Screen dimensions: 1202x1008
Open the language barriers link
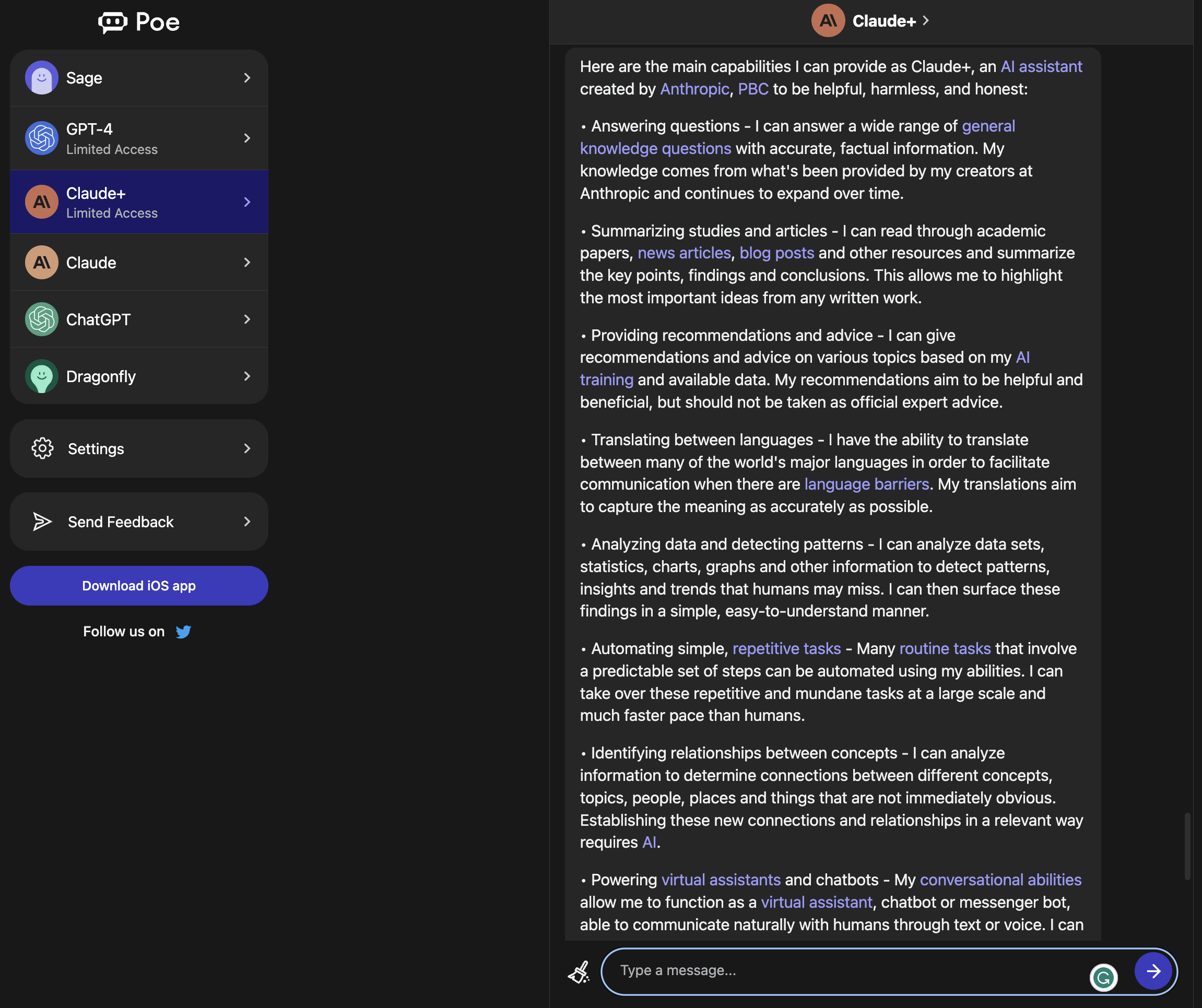(867, 484)
